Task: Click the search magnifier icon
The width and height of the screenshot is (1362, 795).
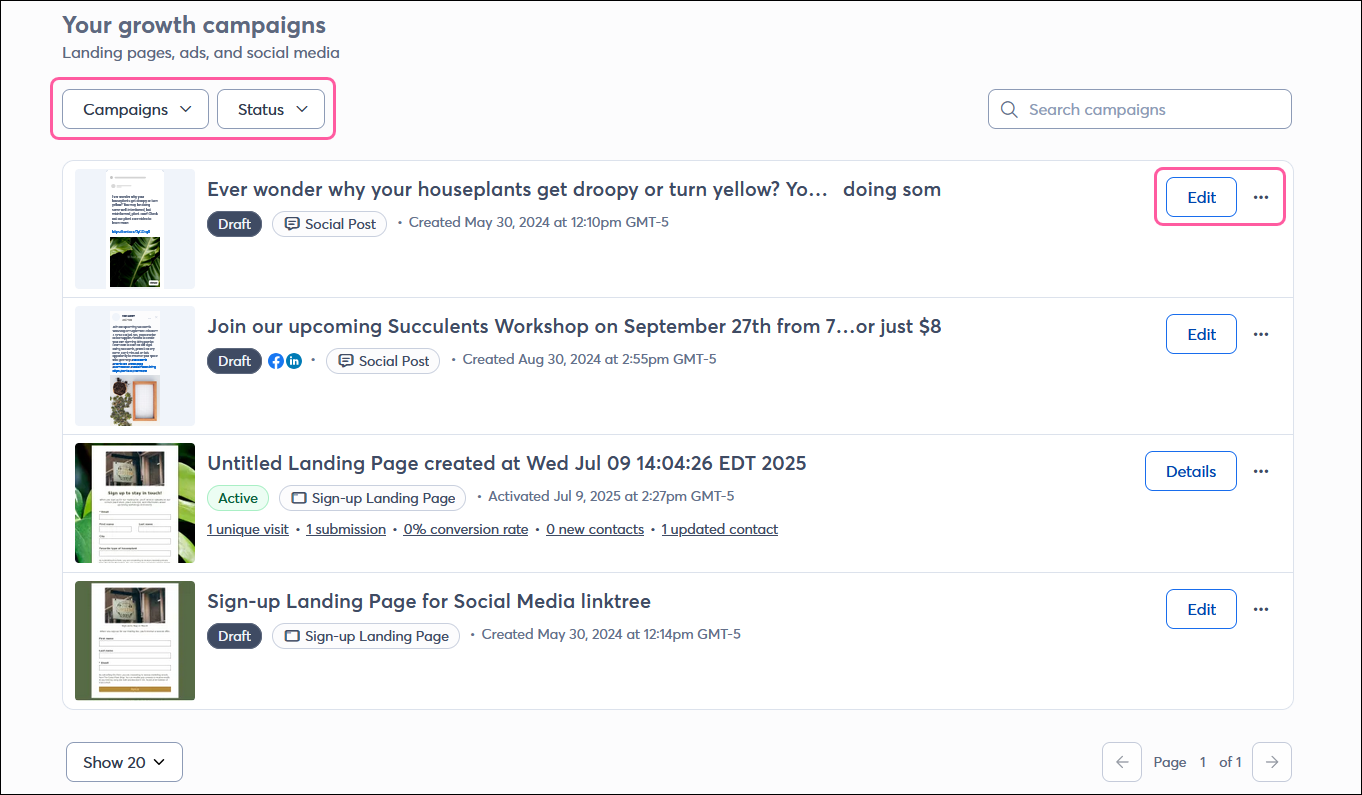Action: 1009,109
